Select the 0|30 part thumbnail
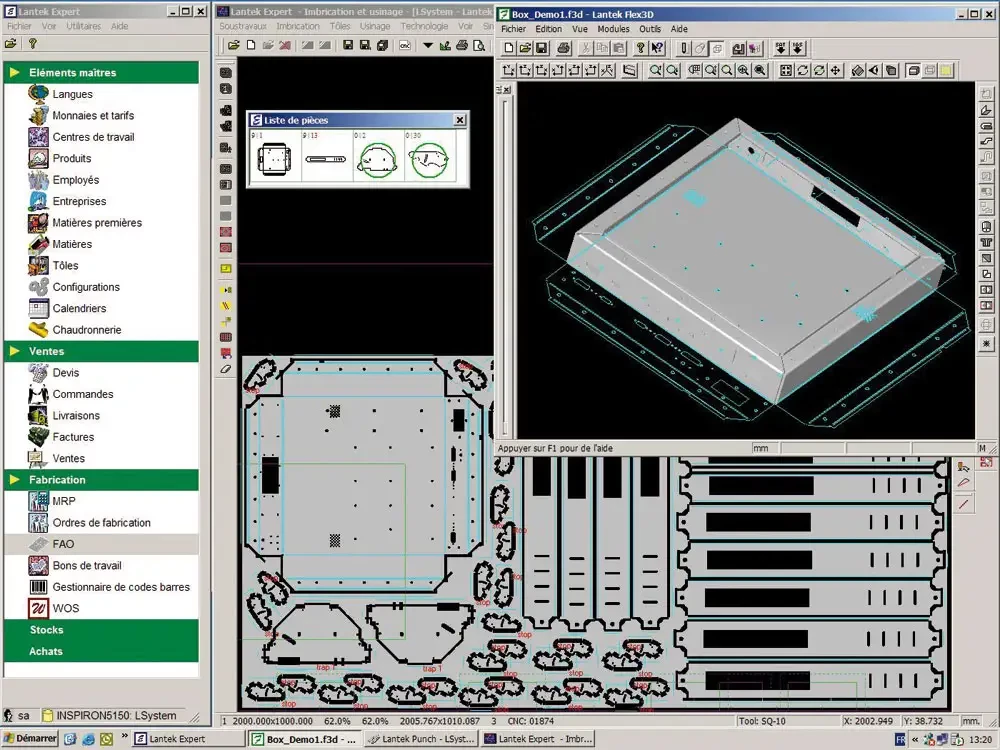Image resolution: width=1000 pixels, height=750 pixels. pos(429,157)
